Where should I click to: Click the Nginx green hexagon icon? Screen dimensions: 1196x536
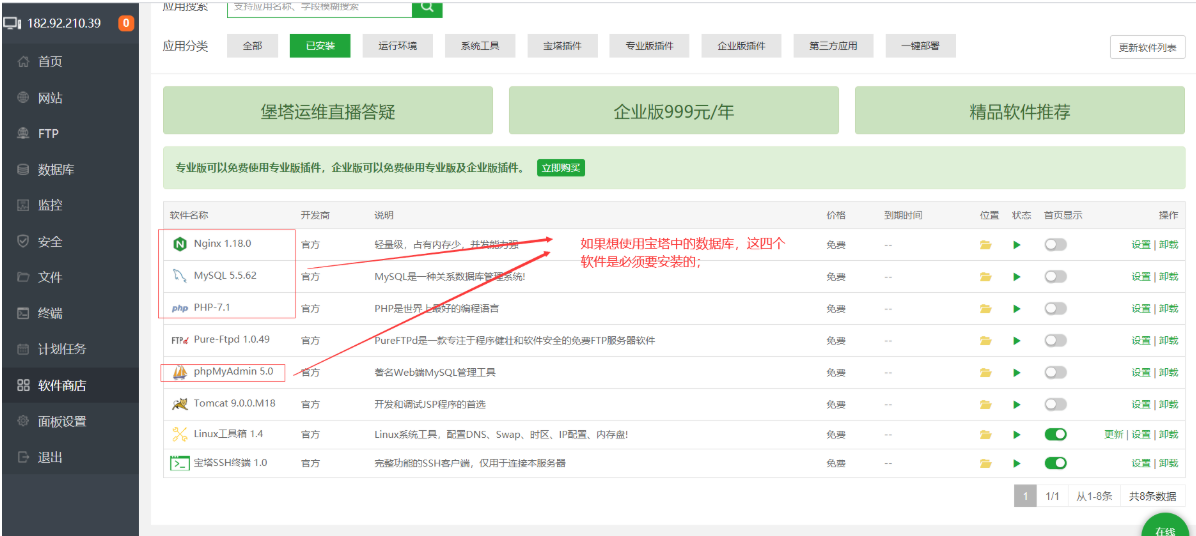(x=180, y=245)
